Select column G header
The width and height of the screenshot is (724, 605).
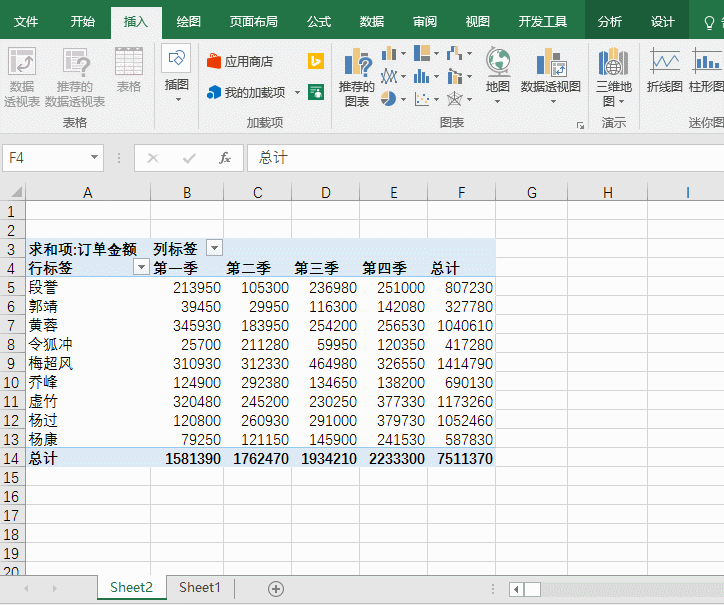pos(531,192)
